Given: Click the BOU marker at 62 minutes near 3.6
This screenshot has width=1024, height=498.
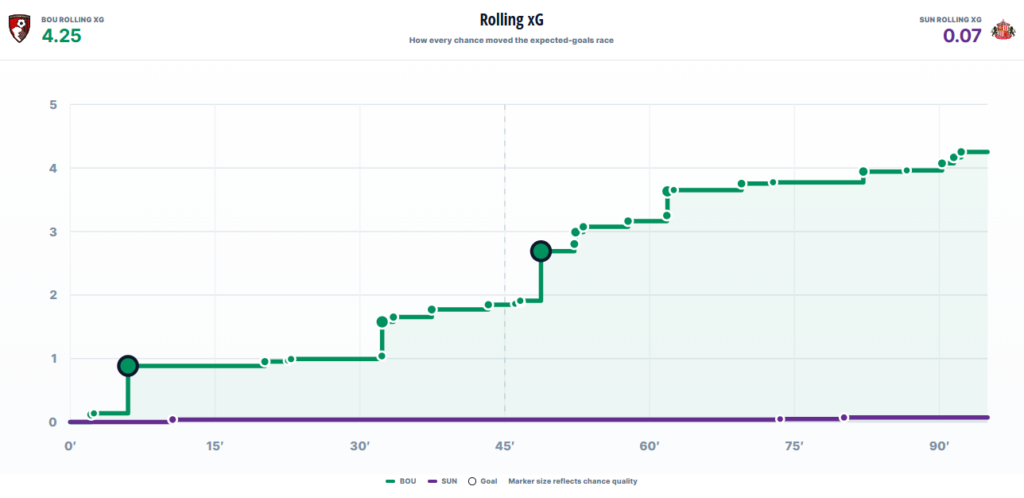Looking at the screenshot, I should (x=667, y=191).
